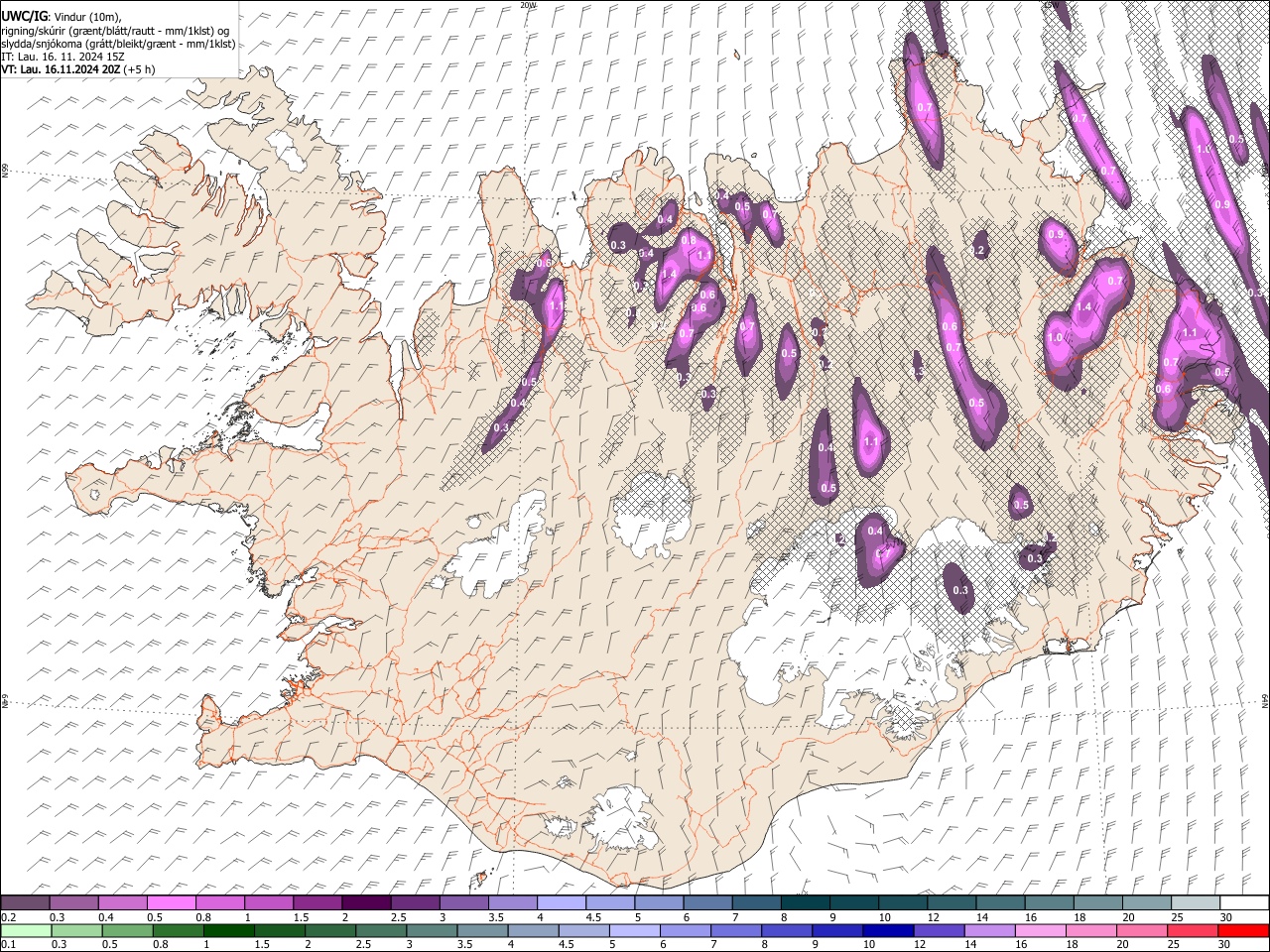Select the 0.3 mauve swatch in snow scale
The image size is (1270, 952).
tap(73, 903)
